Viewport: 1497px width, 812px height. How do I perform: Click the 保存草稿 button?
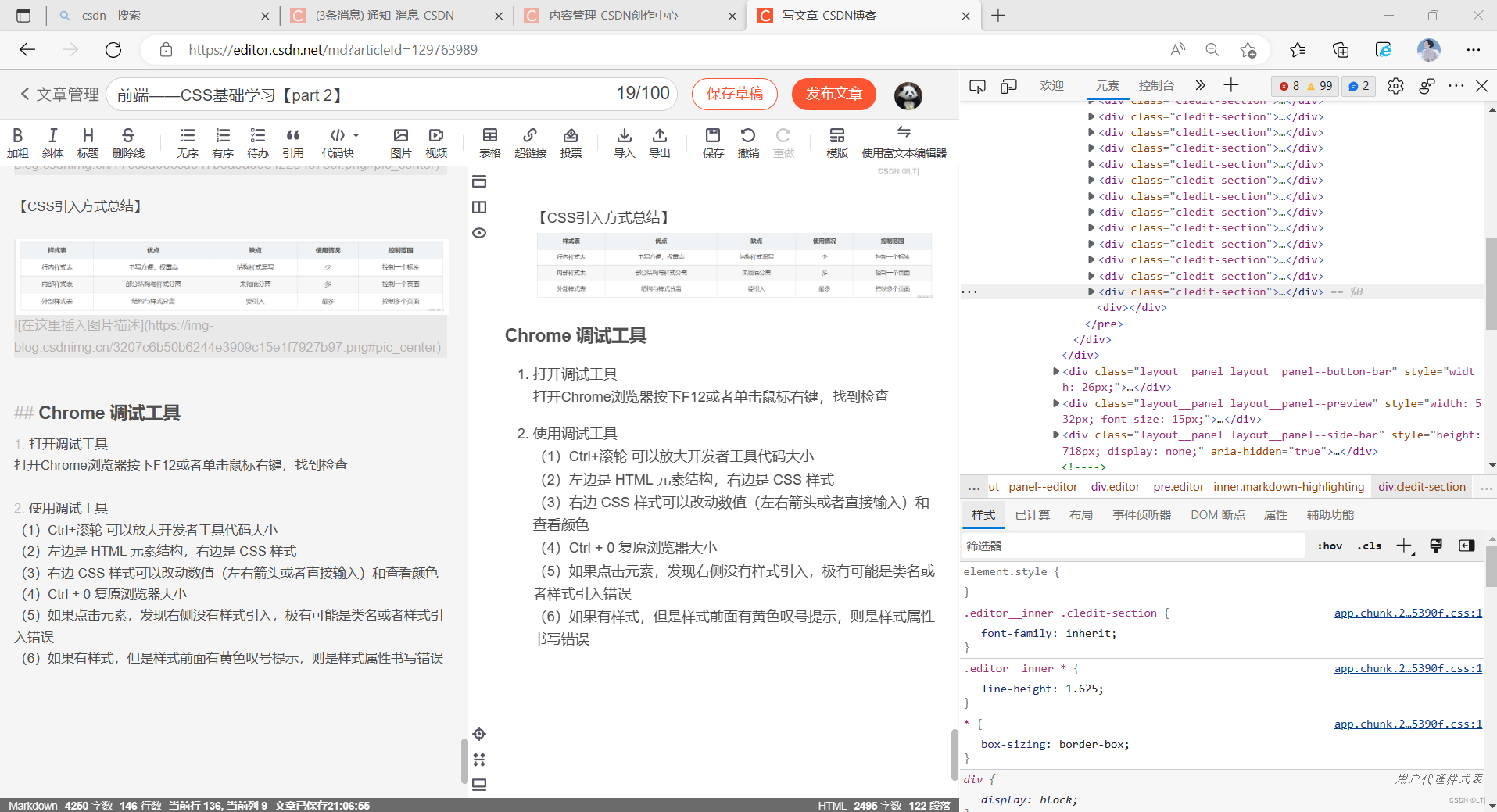pos(734,94)
